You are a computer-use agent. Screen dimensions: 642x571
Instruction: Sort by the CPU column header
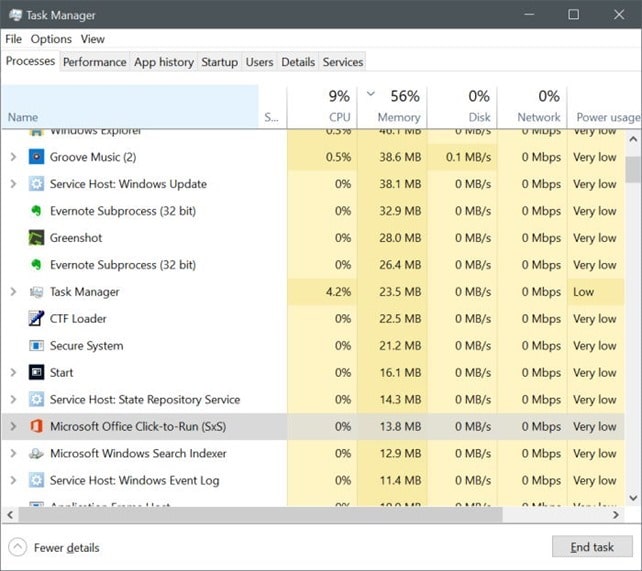[322, 107]
